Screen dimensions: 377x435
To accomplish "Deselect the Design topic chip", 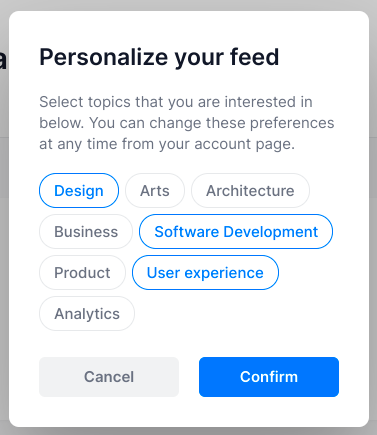I will [x=79, y=191].
